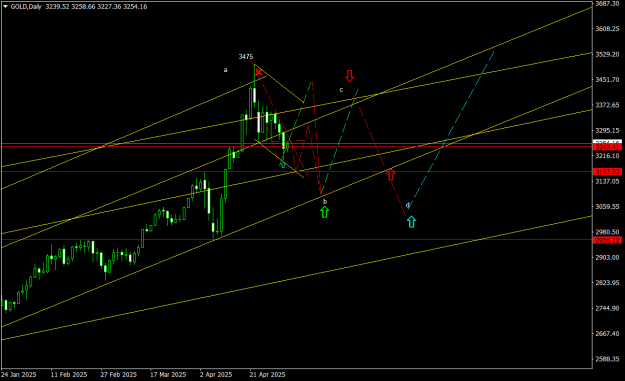Click the 3295.15 price scale value
Screen dimensions: 625x381
click(x=607, y=130)
